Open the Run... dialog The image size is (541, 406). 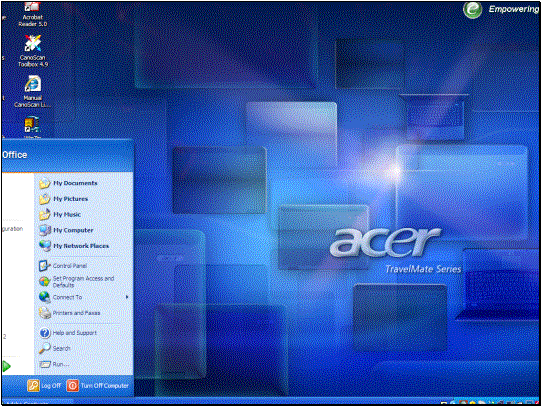pos(54,364)
